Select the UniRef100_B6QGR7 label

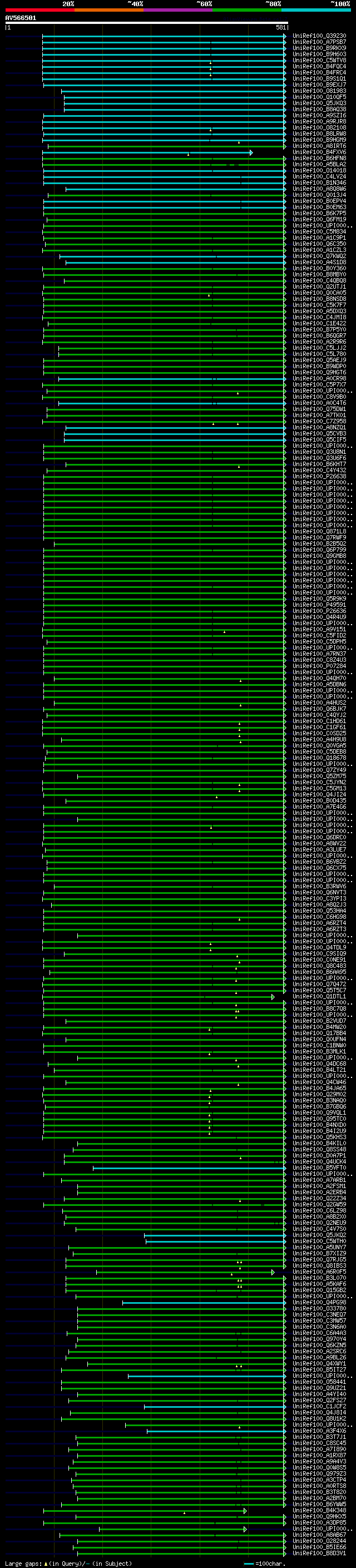pos(319,336)
